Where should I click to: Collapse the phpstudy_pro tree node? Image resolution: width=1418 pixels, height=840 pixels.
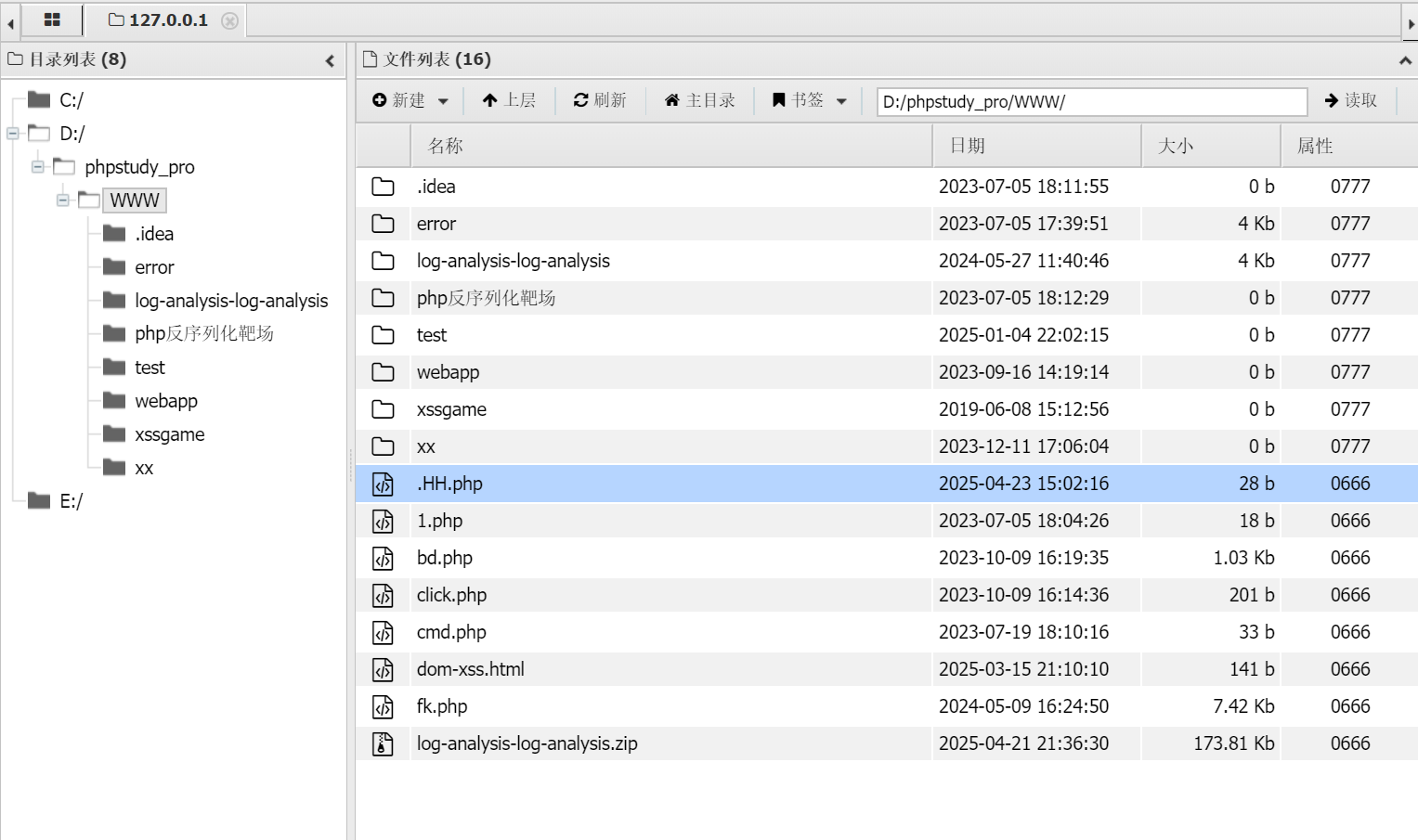click(38, 167)
